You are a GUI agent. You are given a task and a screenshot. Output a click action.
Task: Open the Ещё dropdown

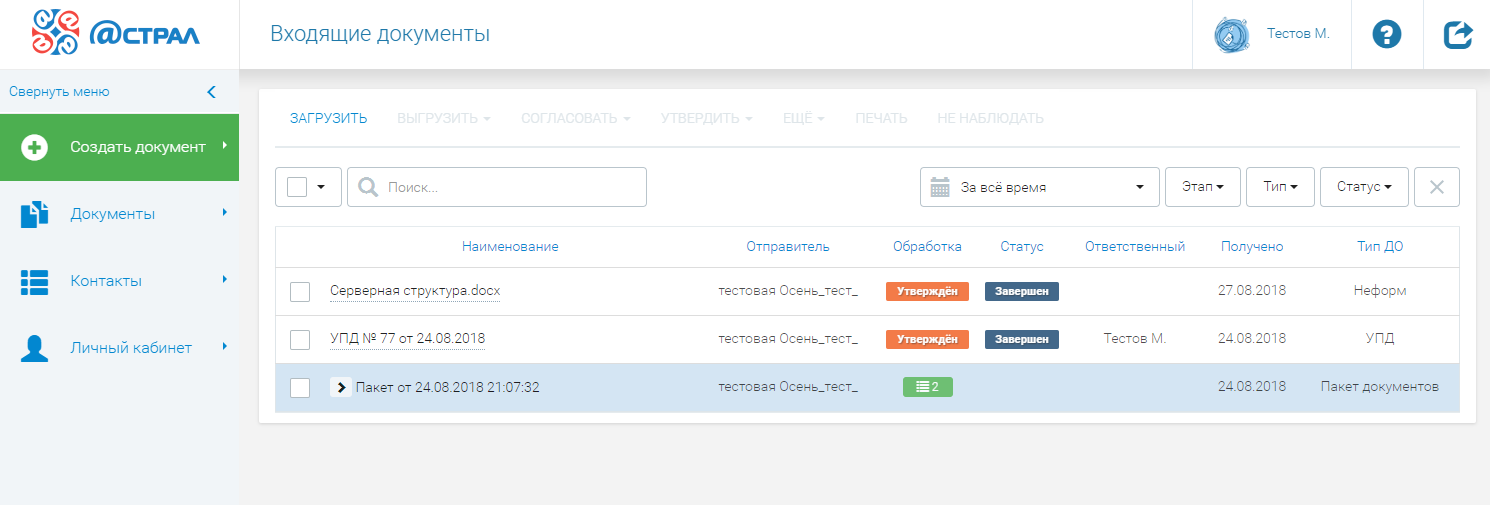tap(804, 118)
